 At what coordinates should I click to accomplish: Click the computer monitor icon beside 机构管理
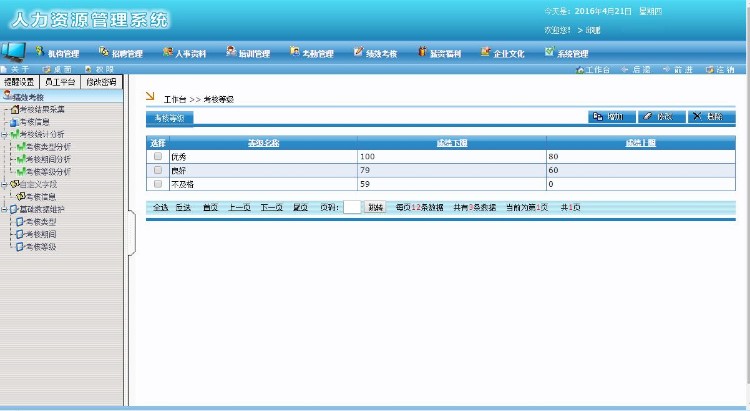point(13,52)
